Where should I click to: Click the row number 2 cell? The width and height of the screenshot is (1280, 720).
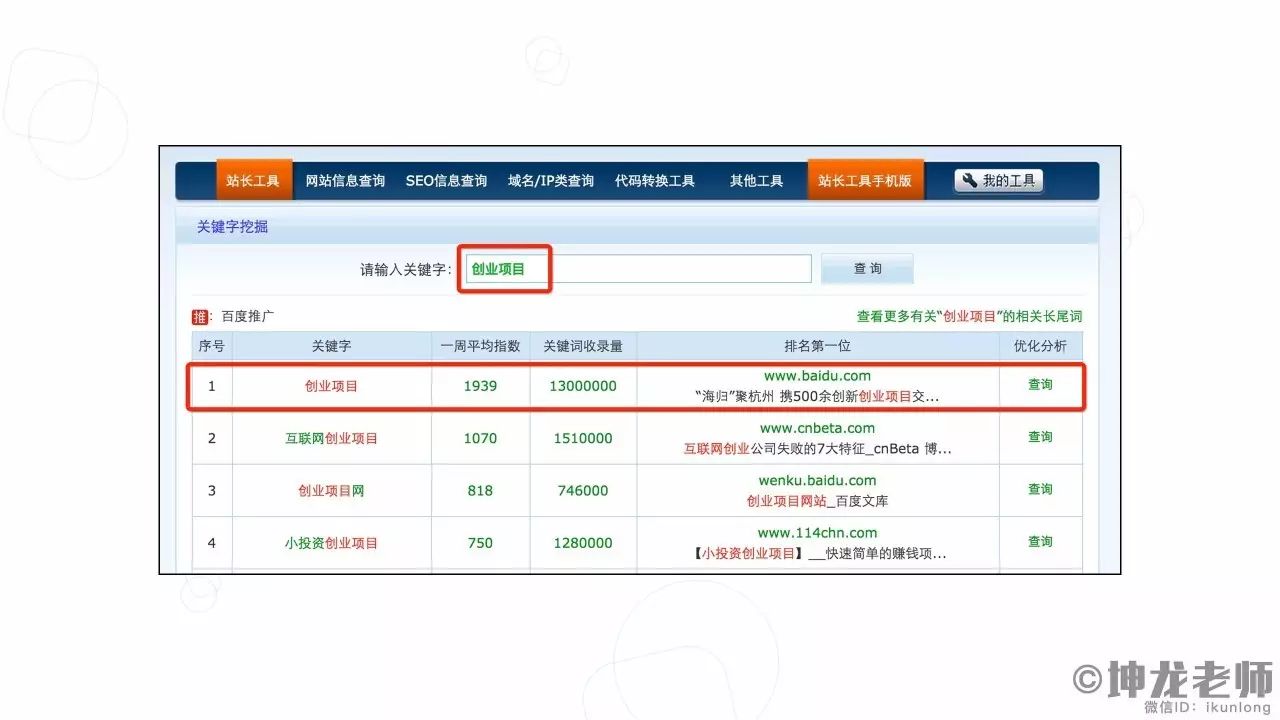coord(212,438)
